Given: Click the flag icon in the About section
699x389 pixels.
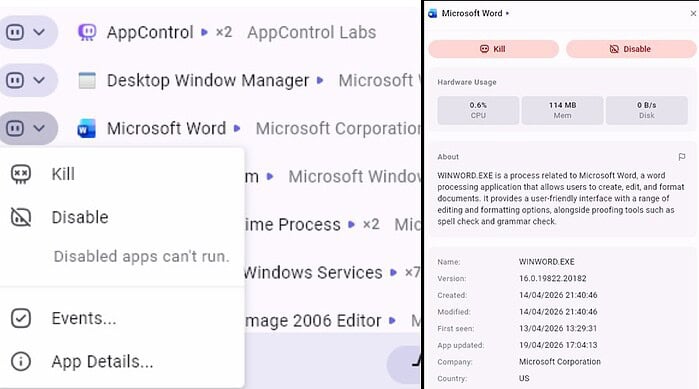Looking at the screenshot, I should [x=682, y=157].
